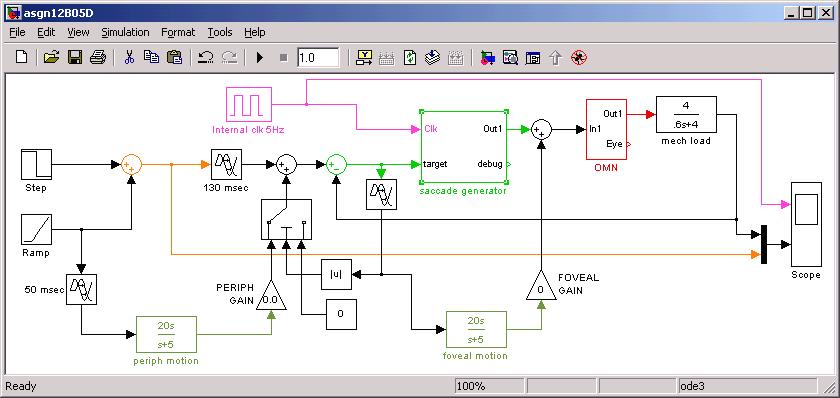Select the mech load transfer function block
This screenshot has width=840, height=398.
coord(686,114)
